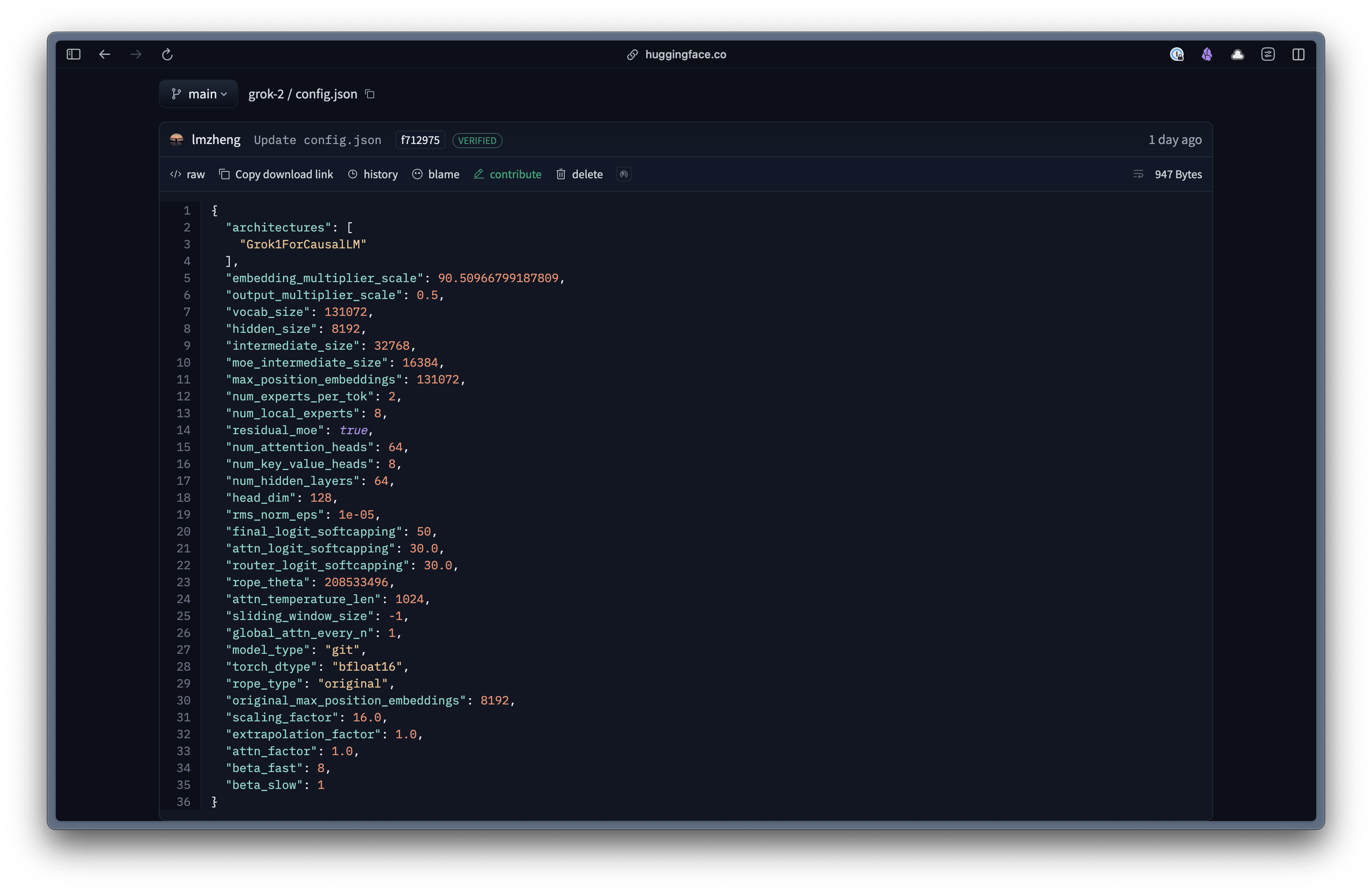Click the "beta_slow" key on line 35

(x=264, y=785)
